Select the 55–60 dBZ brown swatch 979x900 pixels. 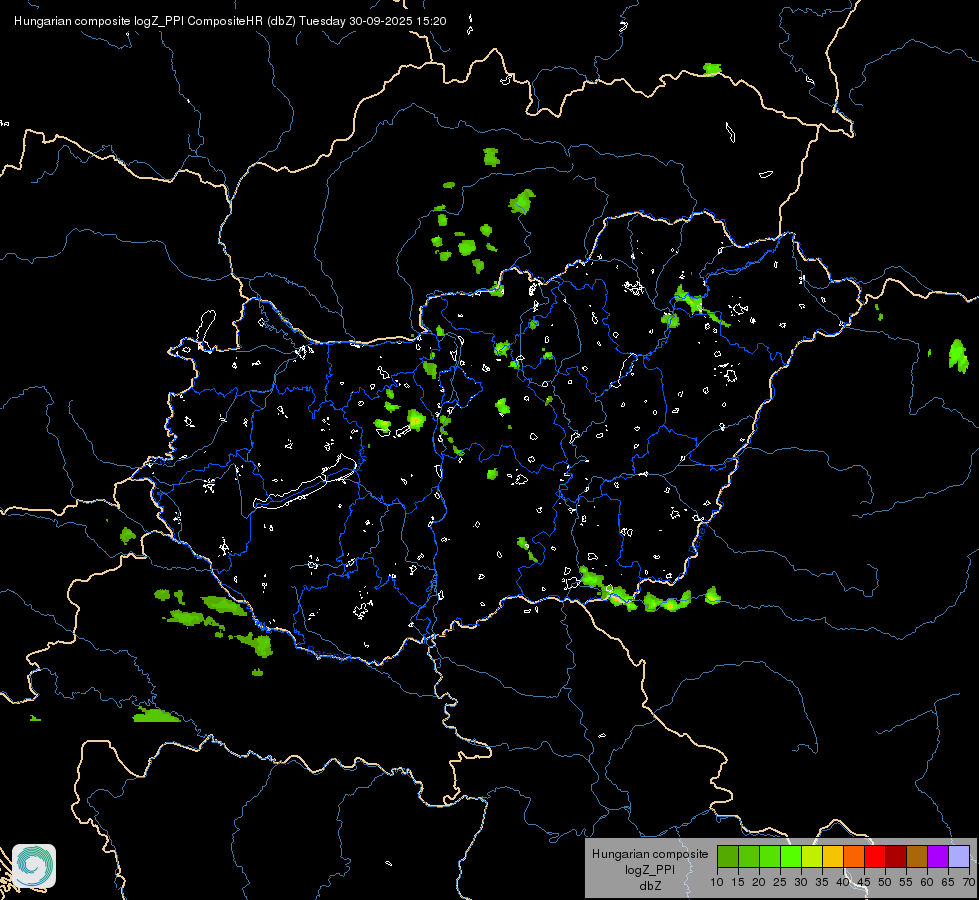916,856
